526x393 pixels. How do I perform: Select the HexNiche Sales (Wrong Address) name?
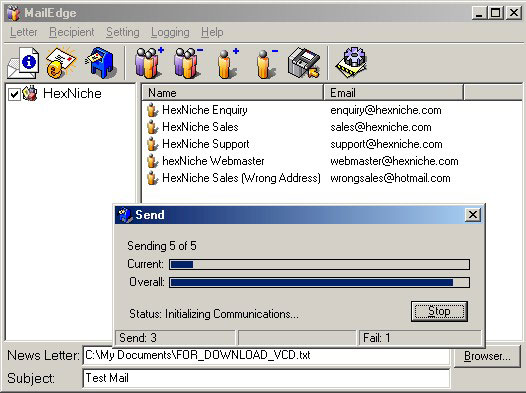[x=241, y=178]
